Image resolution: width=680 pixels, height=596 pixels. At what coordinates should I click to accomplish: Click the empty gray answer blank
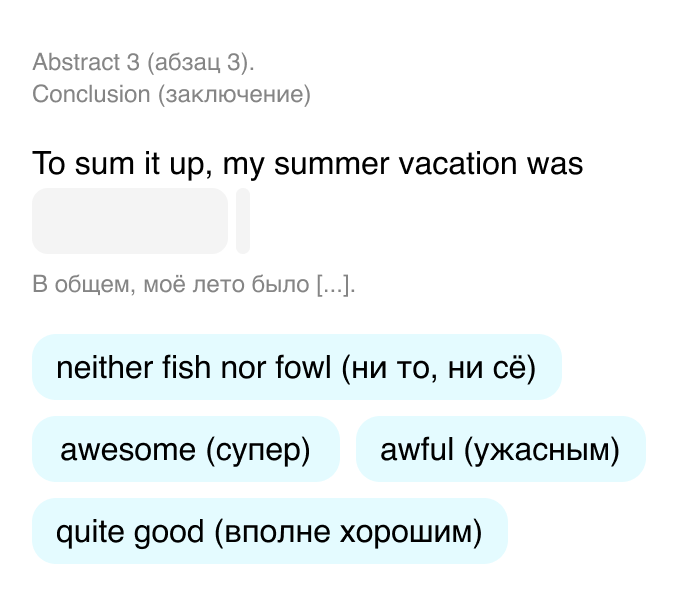tap(130, 221)
